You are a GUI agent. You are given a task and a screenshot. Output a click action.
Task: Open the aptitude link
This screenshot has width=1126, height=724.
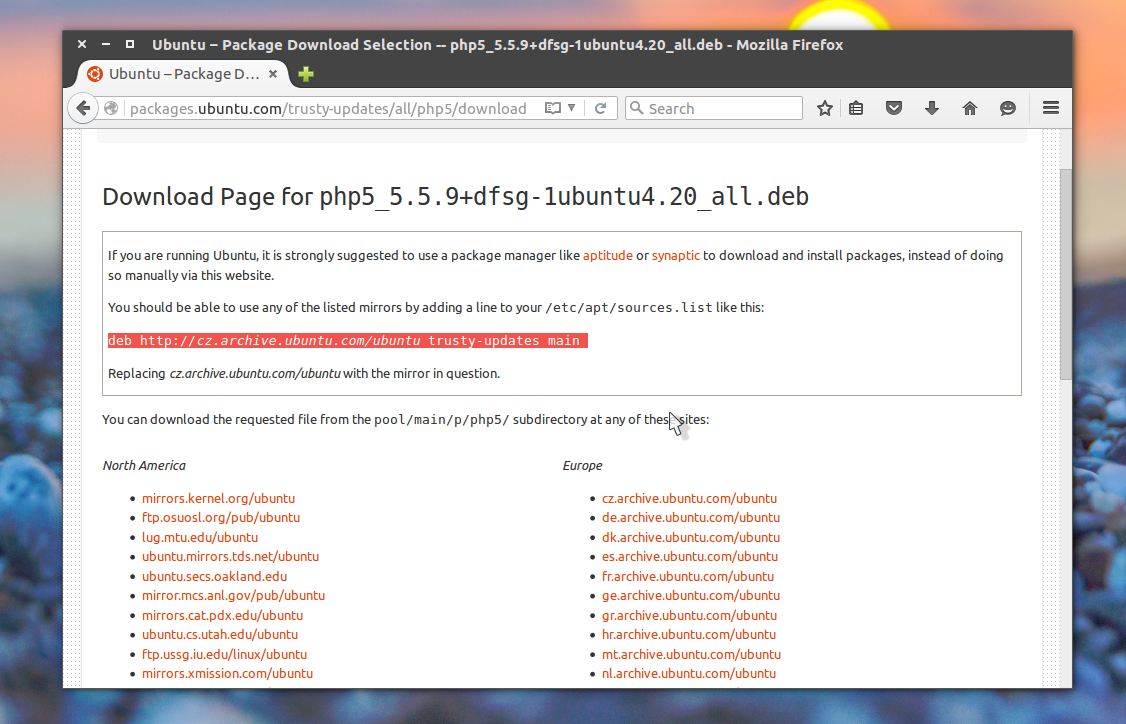(608, 256)
